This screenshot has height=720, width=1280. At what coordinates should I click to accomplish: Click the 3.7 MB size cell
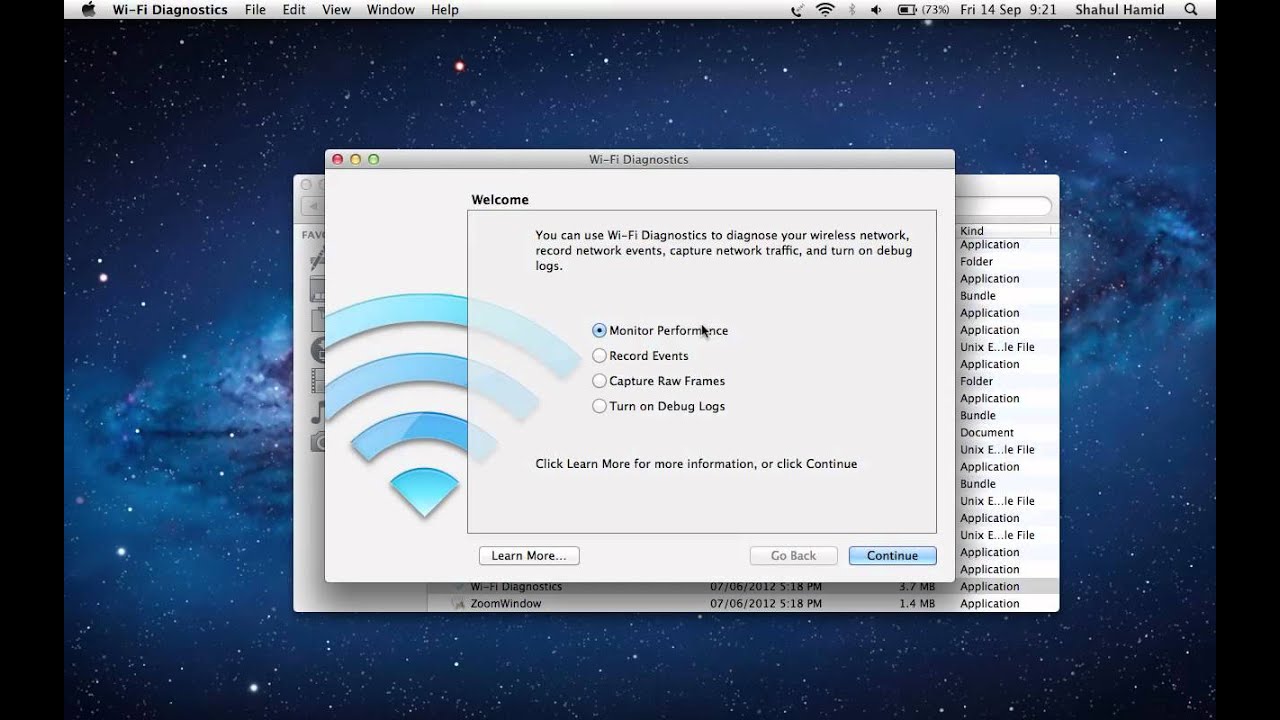click(x=917, y=587)
